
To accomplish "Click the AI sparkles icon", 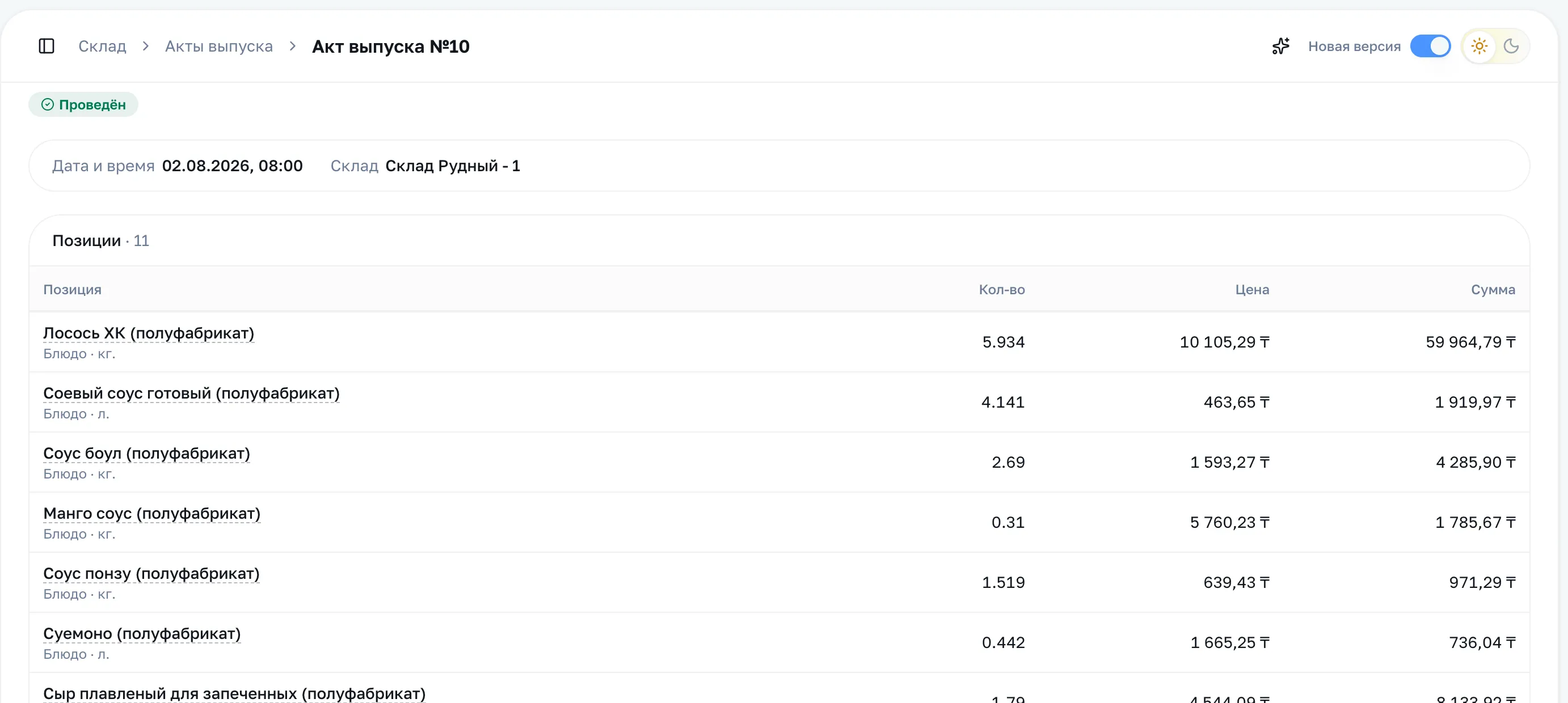I will point(1281,46).
